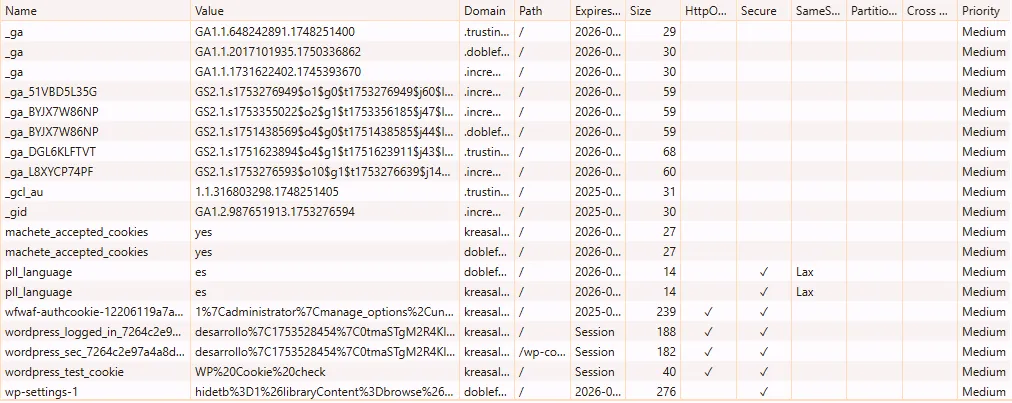Select the wordpress_test_cookie name
The width and height of the screenshot is (1012, 403).
(x=64, y=372)
